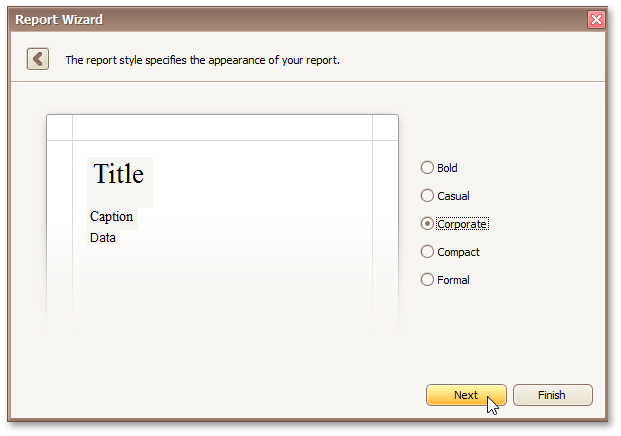Select the Bold report style
Image resolution: width=621 pixels, height=436 pixels.
[428, 168]
